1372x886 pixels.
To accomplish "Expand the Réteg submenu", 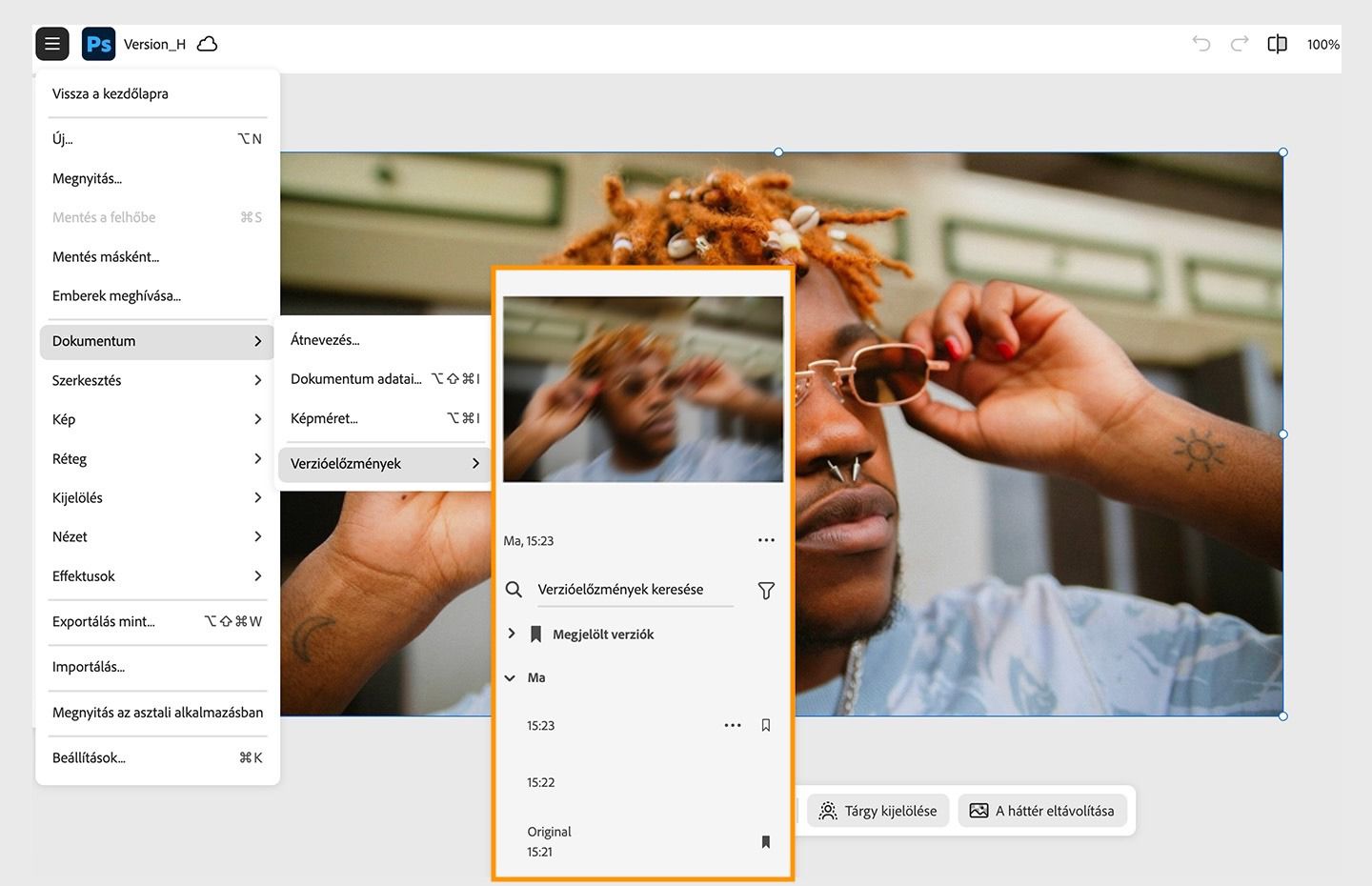I will (x=157, y=458).
